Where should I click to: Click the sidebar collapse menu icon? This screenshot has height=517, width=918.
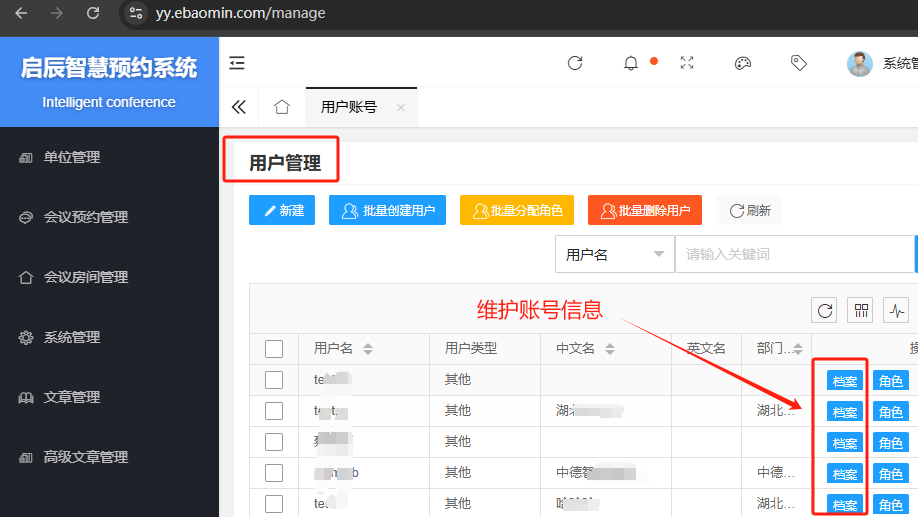(237, 63)
